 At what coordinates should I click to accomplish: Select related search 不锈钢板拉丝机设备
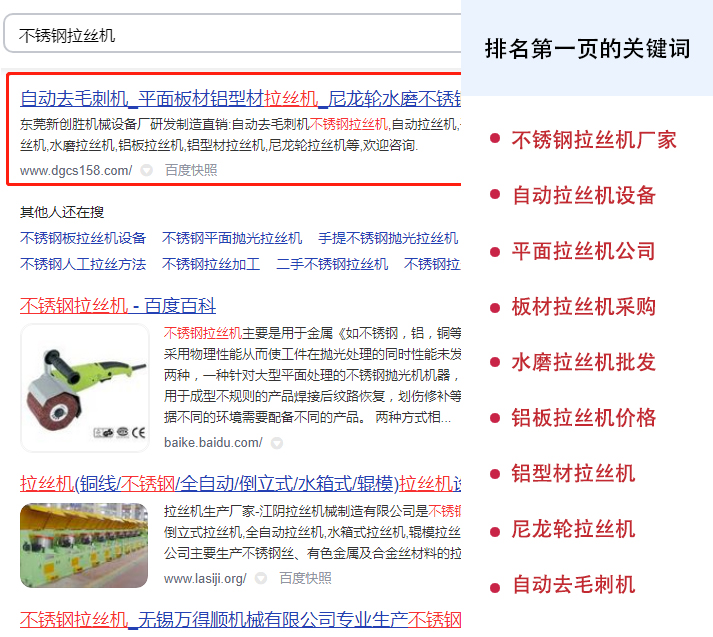[x=83, y=238]
